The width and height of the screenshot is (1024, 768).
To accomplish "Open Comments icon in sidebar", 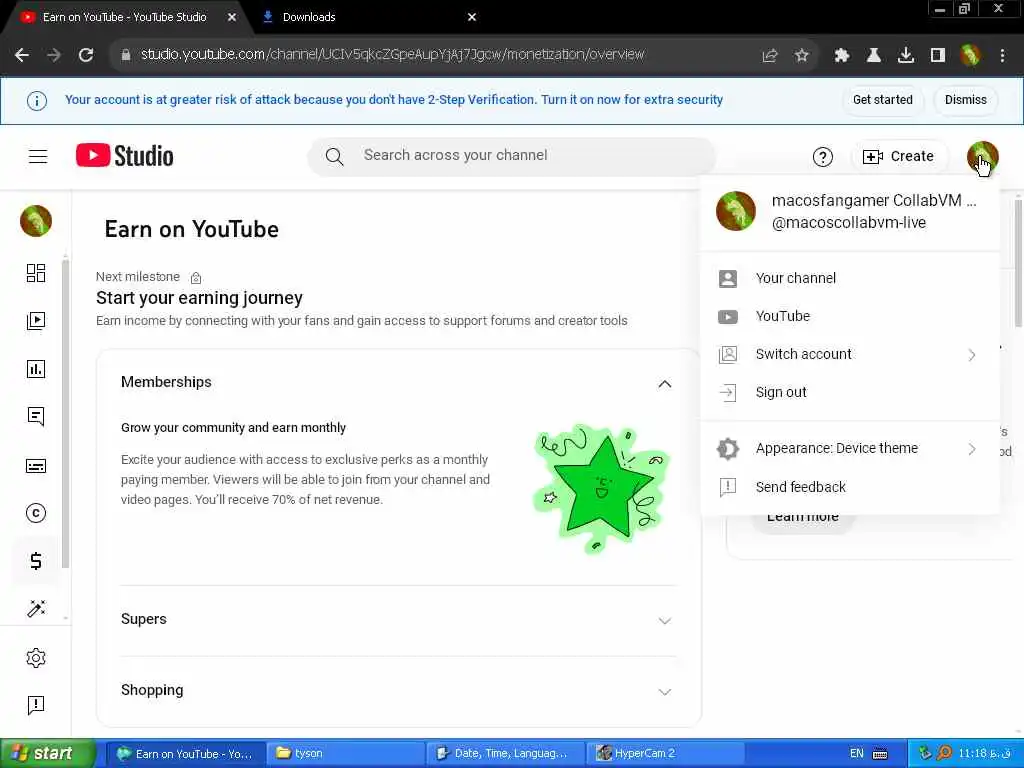I will click(36, 417).
